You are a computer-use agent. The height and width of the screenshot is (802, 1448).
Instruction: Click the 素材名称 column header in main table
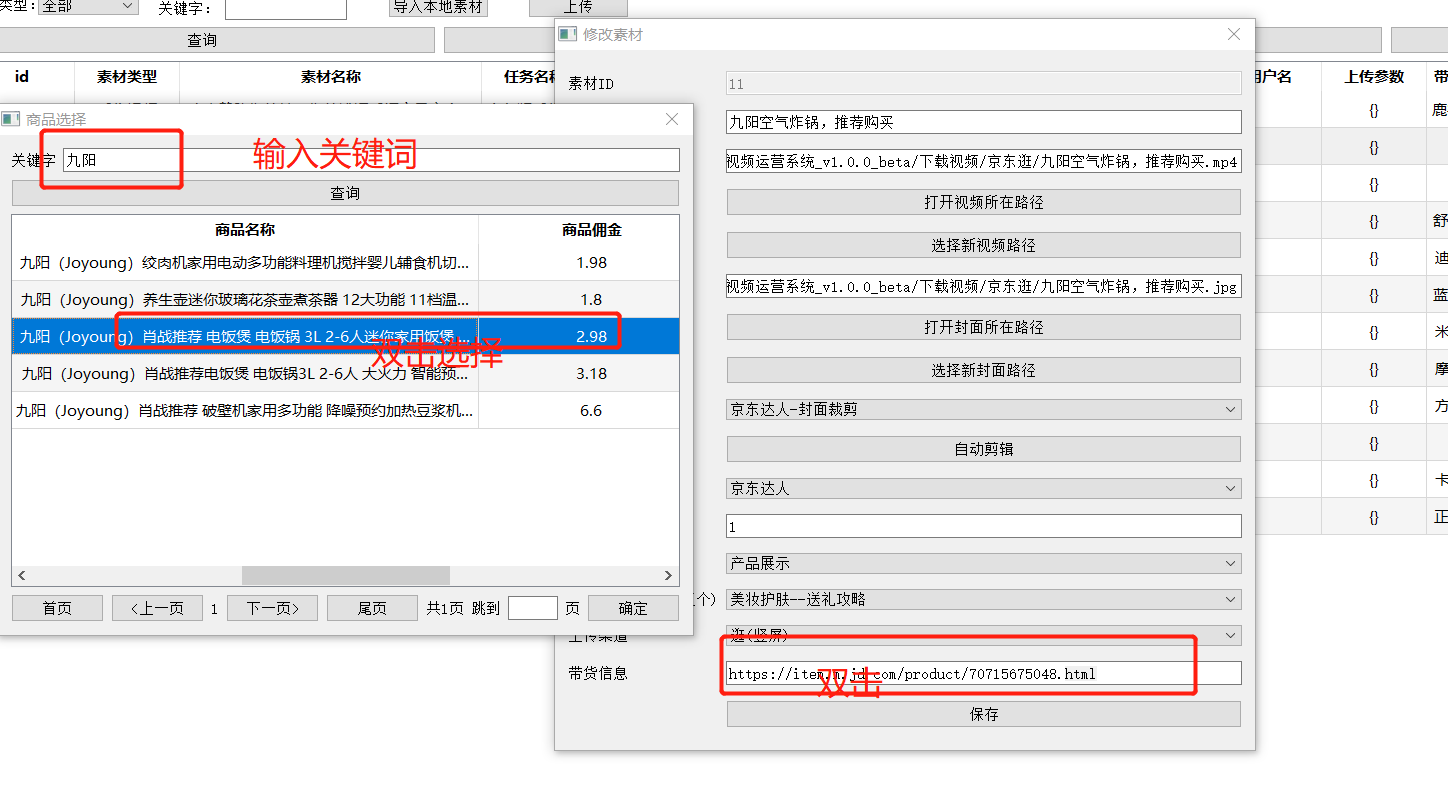331,77
